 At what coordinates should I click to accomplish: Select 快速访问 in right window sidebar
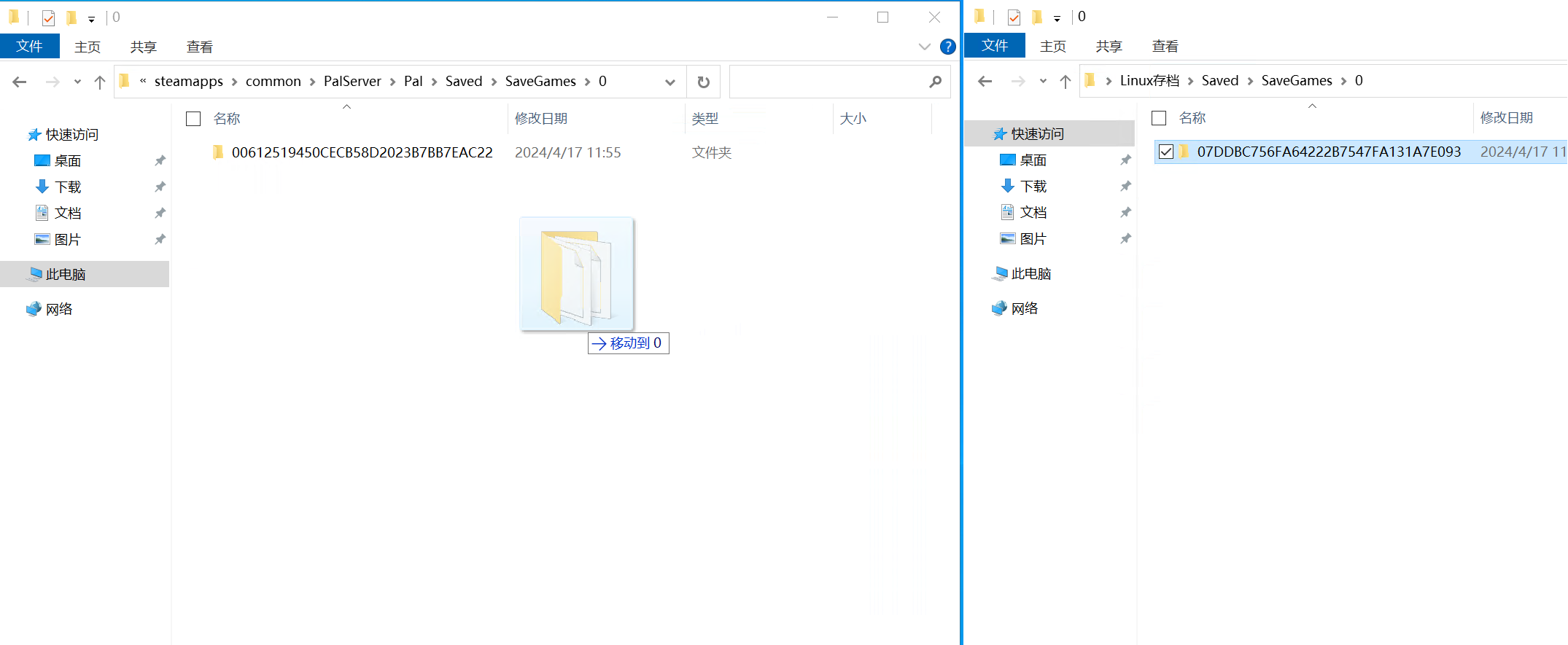pos(1049,133)
